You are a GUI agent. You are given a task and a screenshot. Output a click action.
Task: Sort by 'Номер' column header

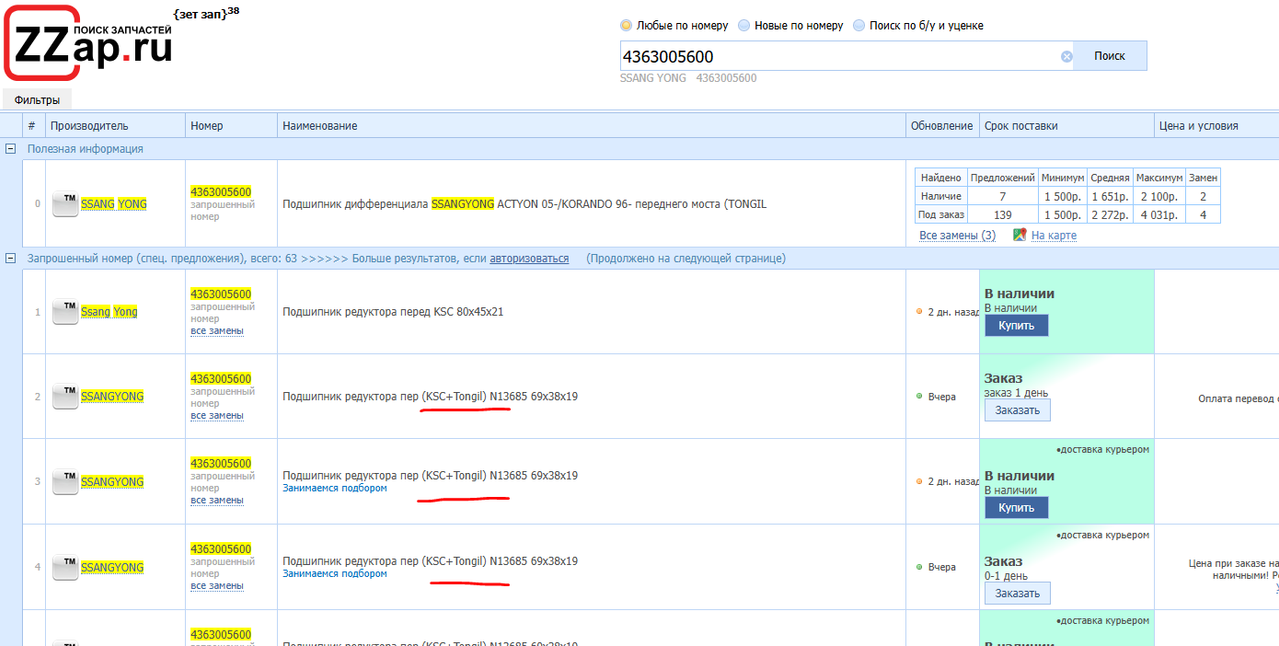click(231, 125)
